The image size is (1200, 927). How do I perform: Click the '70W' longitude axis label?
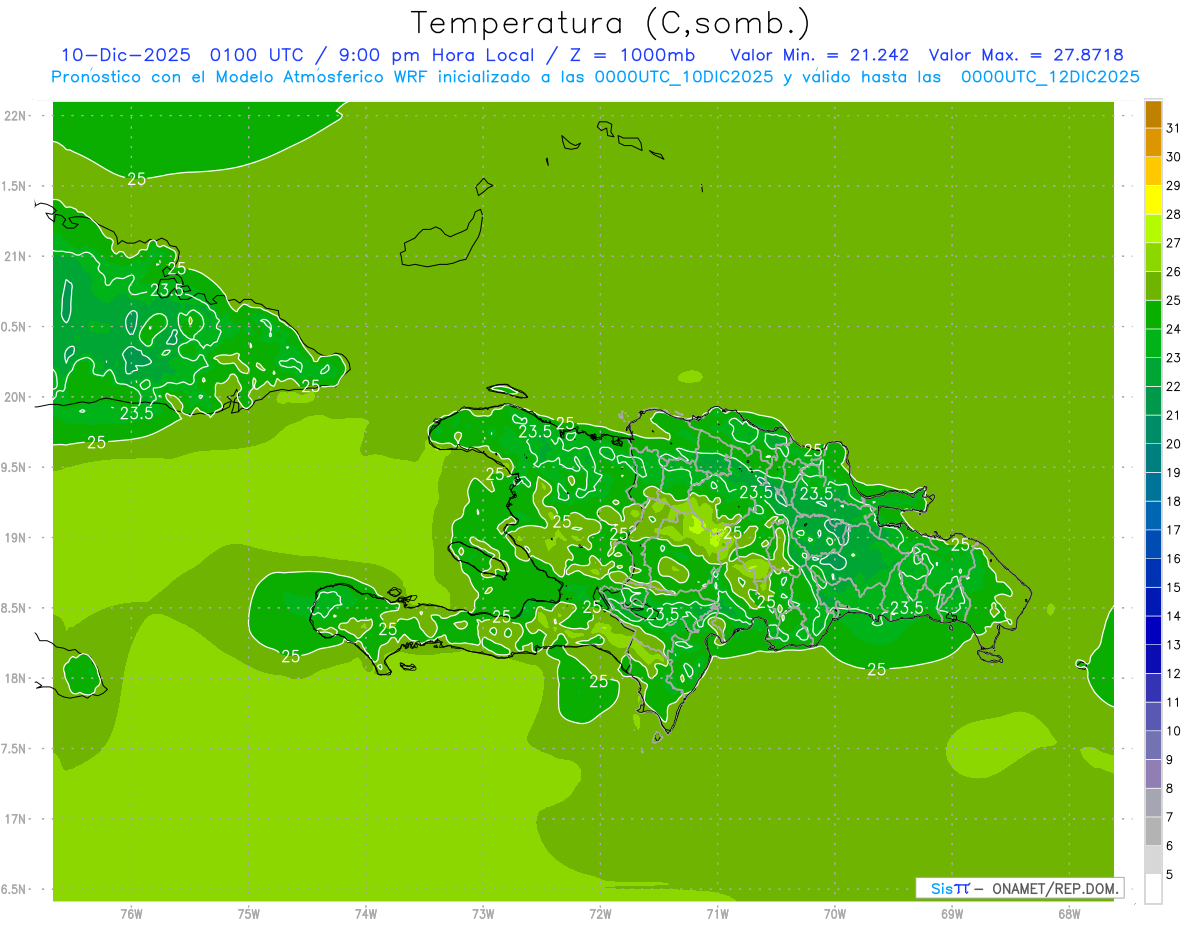pyautogui.click(x=835, y=913)
